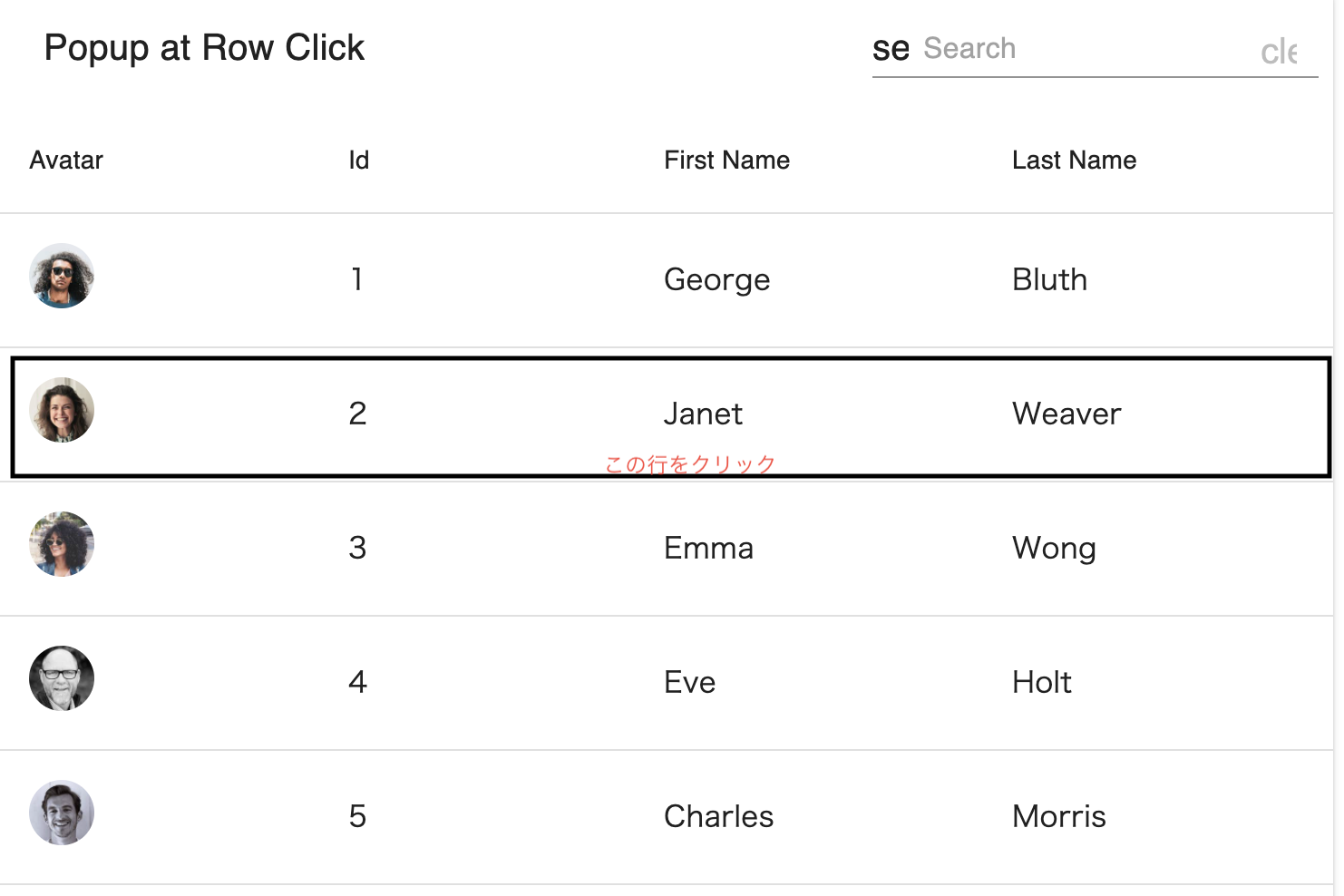Click the red この行をクリック label
The height and width of the screenshot is (896, 1344).
(x=690, y=464)
